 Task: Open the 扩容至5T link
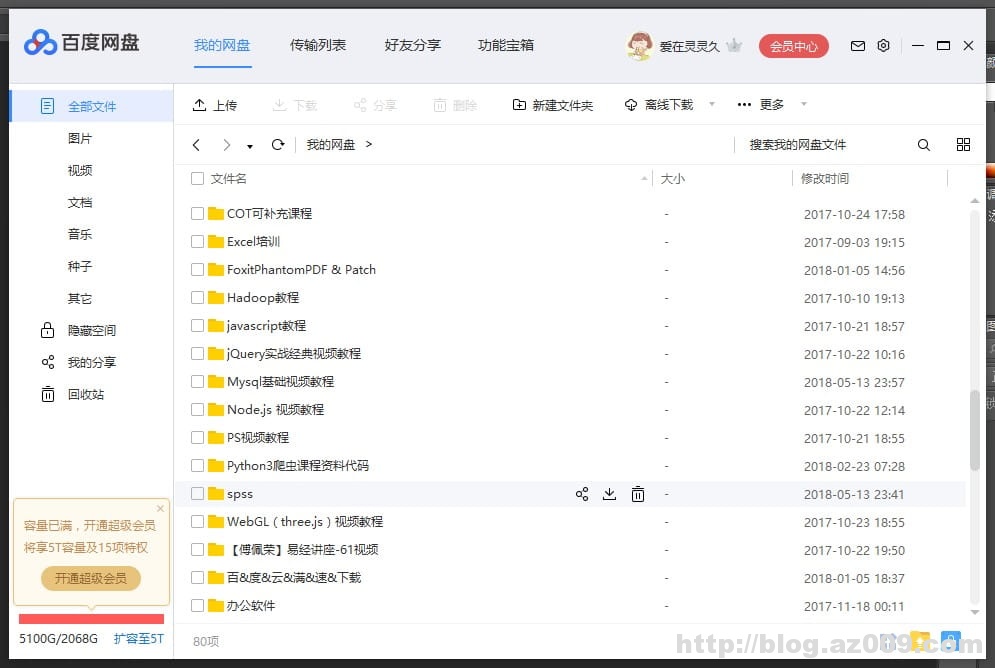[138, 638]
